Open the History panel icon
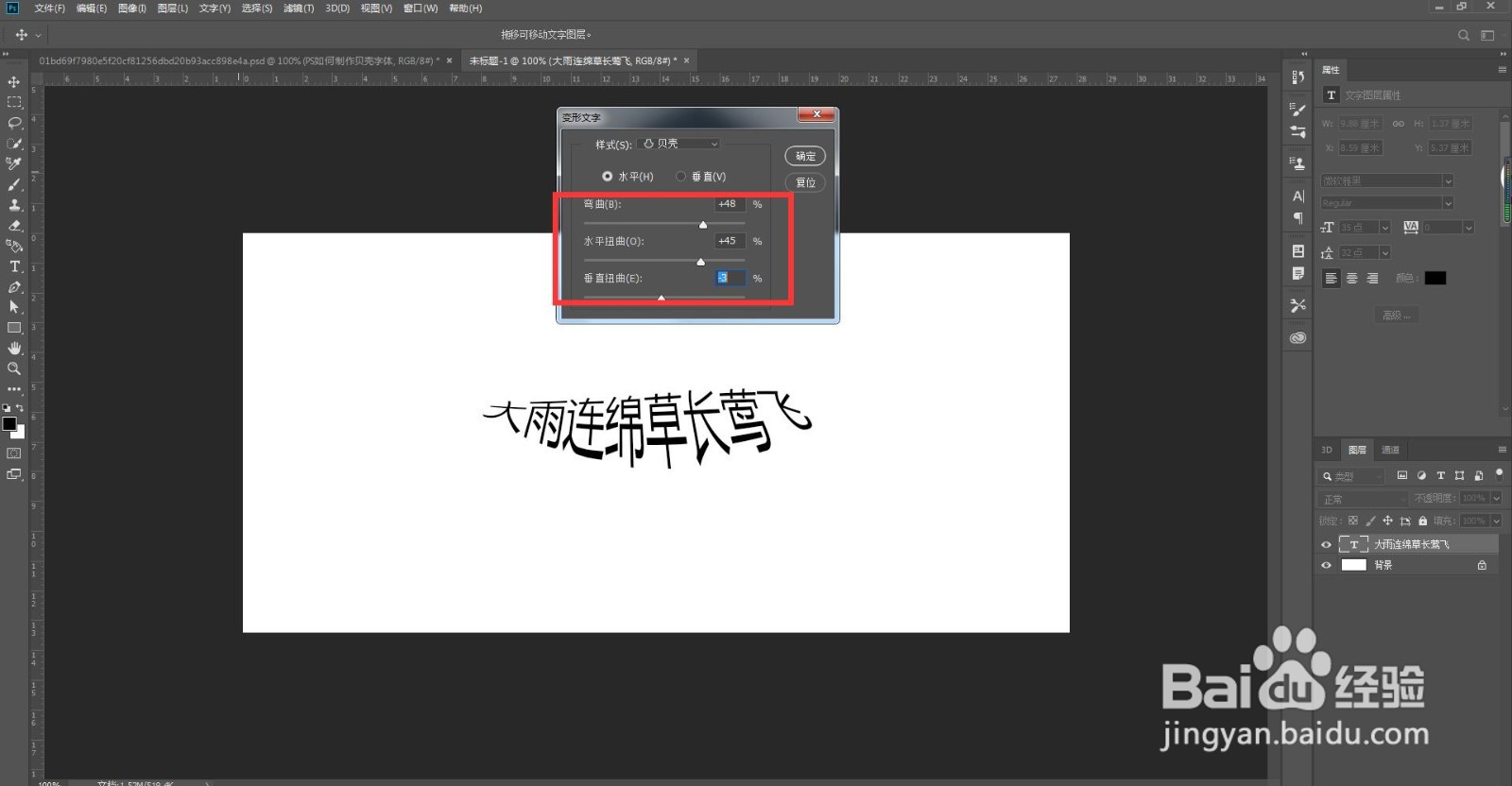The height and width of the screenshot is (786, 1512). tap(1298, 77)
